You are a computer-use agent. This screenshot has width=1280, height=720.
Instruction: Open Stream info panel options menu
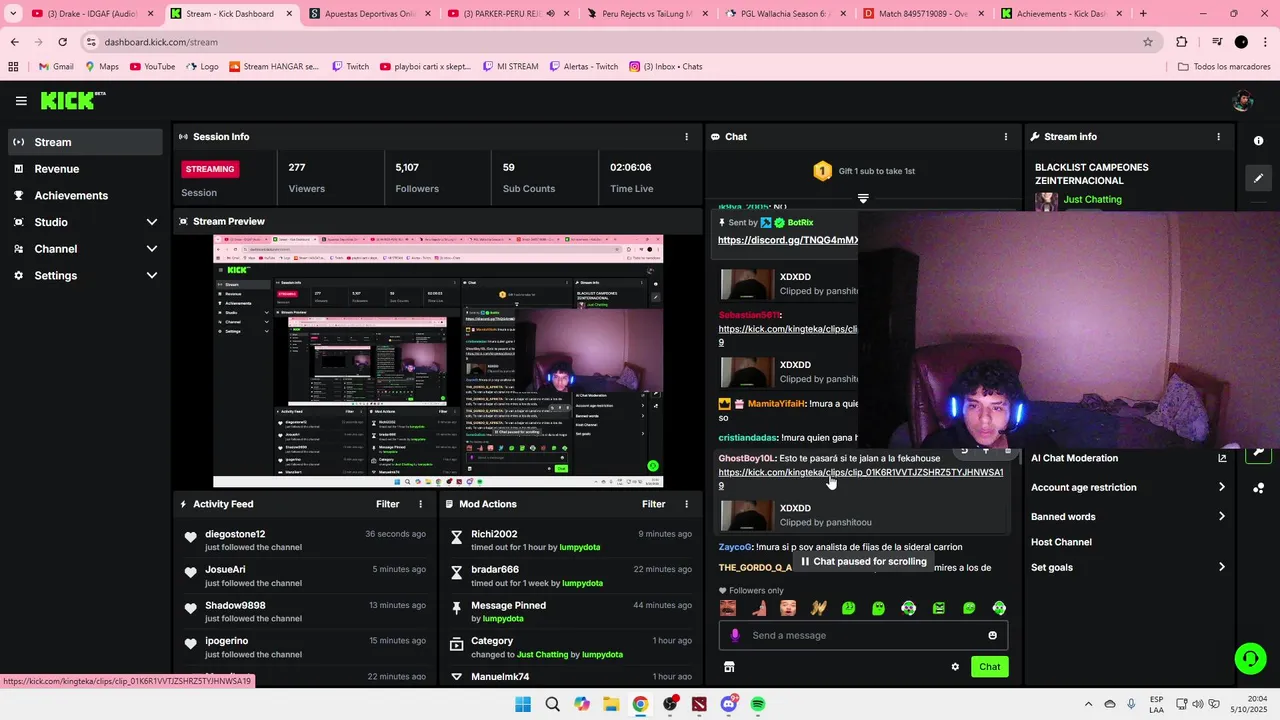point(1218,137)
